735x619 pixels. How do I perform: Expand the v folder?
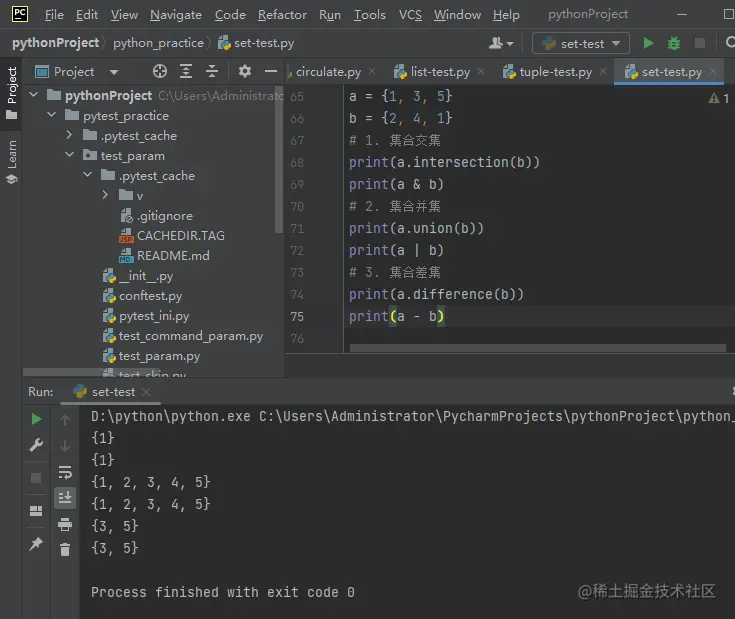[x=105, y=195]
